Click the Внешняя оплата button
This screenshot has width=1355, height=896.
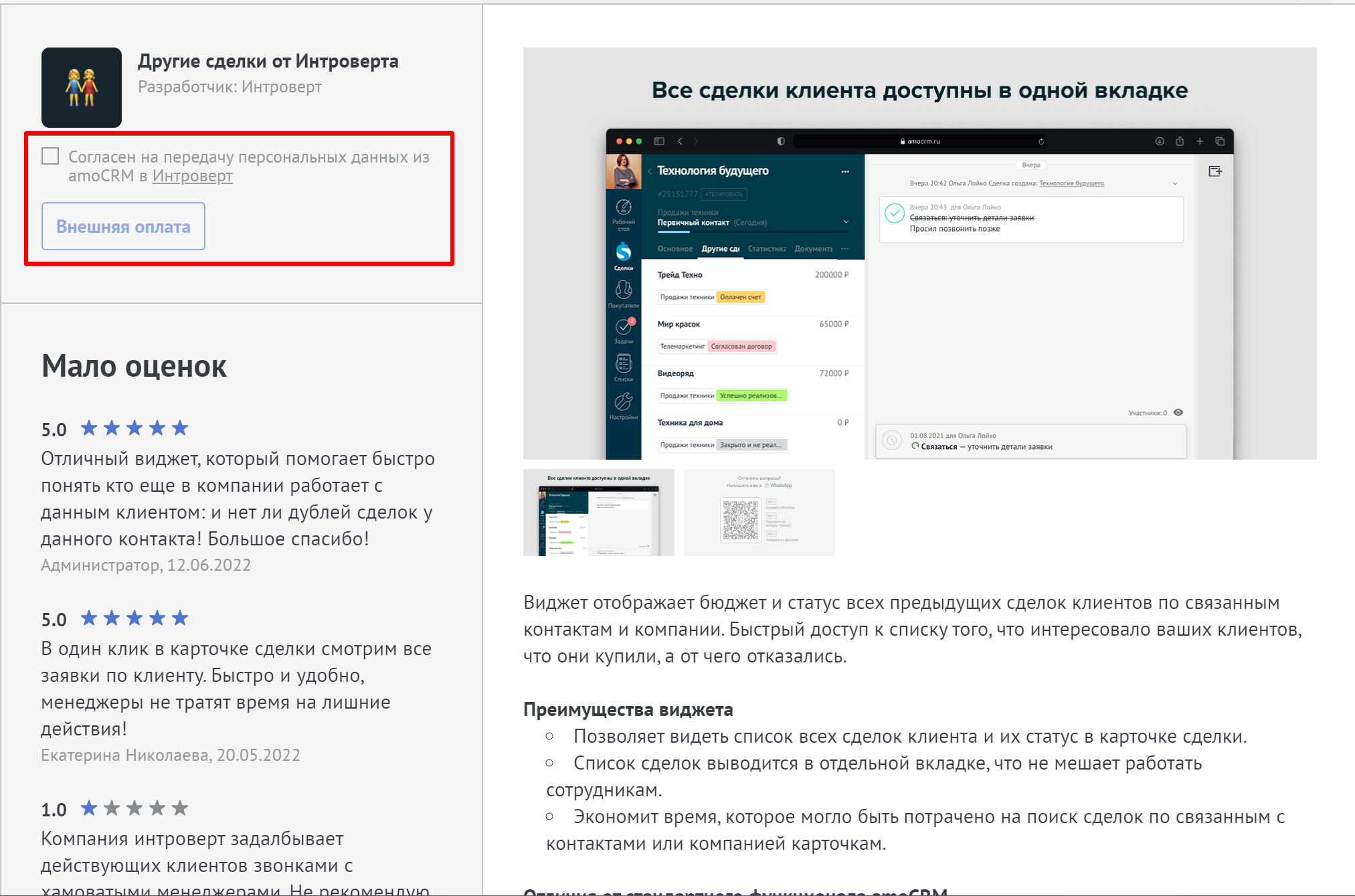click(123, 226)
